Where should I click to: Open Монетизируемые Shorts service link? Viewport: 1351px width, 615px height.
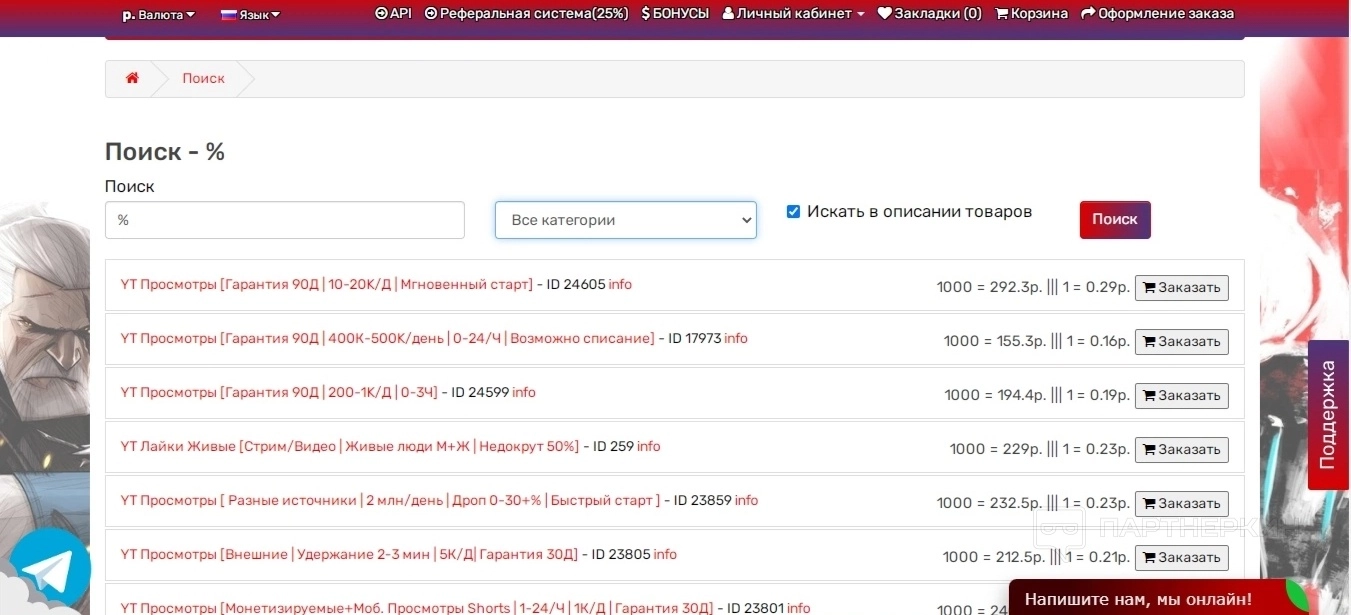[416, 608]
